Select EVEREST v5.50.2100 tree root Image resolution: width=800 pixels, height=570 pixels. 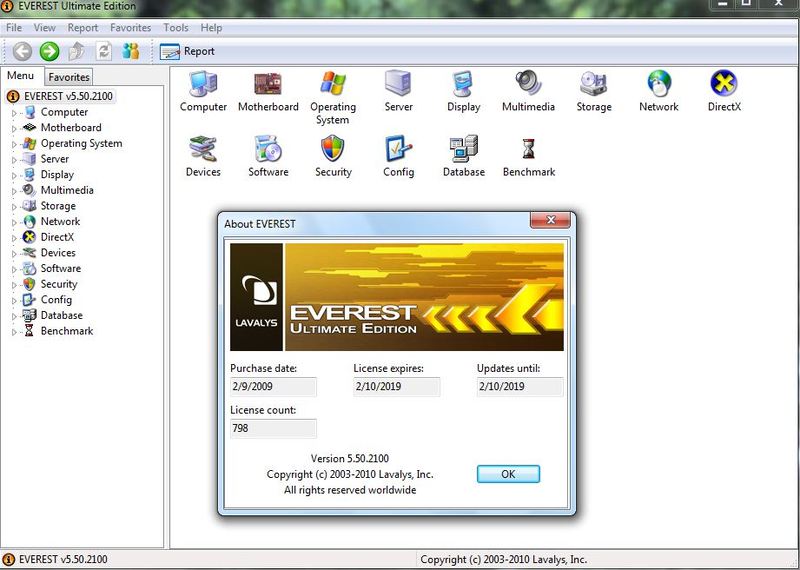coord(68,96)
